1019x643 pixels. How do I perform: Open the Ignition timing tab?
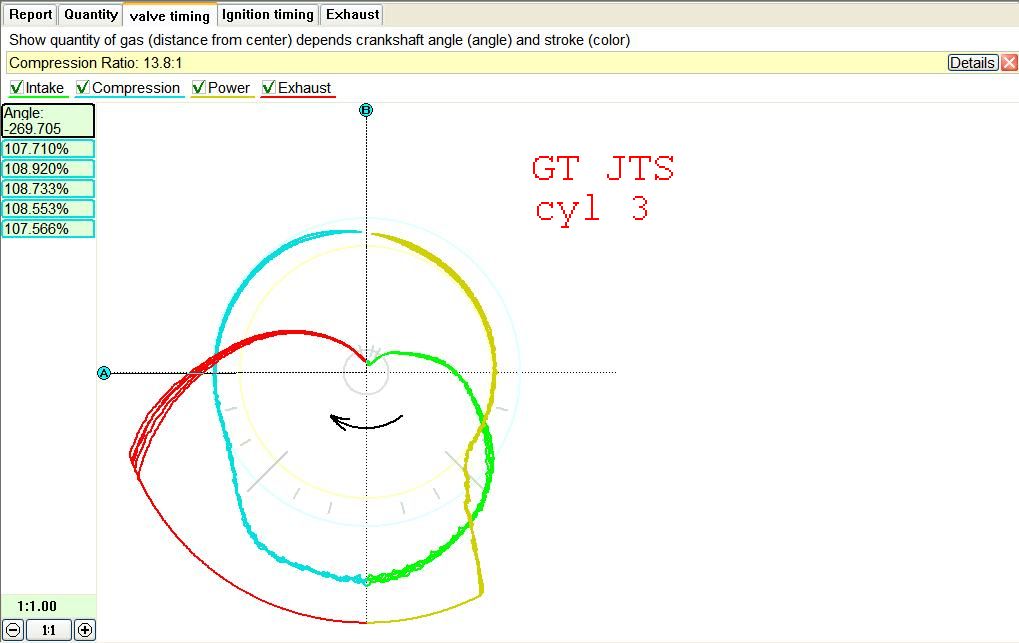(268, 14)
